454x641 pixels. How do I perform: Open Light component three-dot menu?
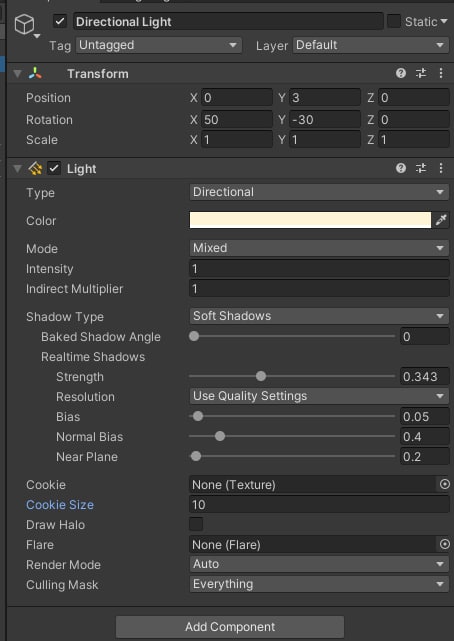[441, 168]
